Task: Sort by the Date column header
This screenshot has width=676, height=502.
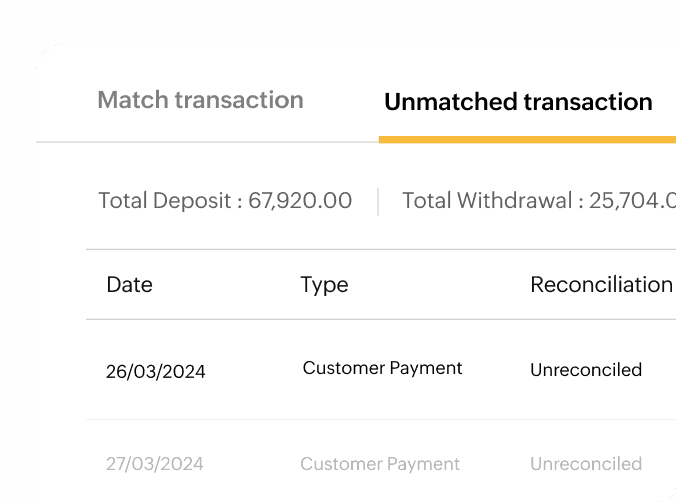Action: click(x=129, y=284)
